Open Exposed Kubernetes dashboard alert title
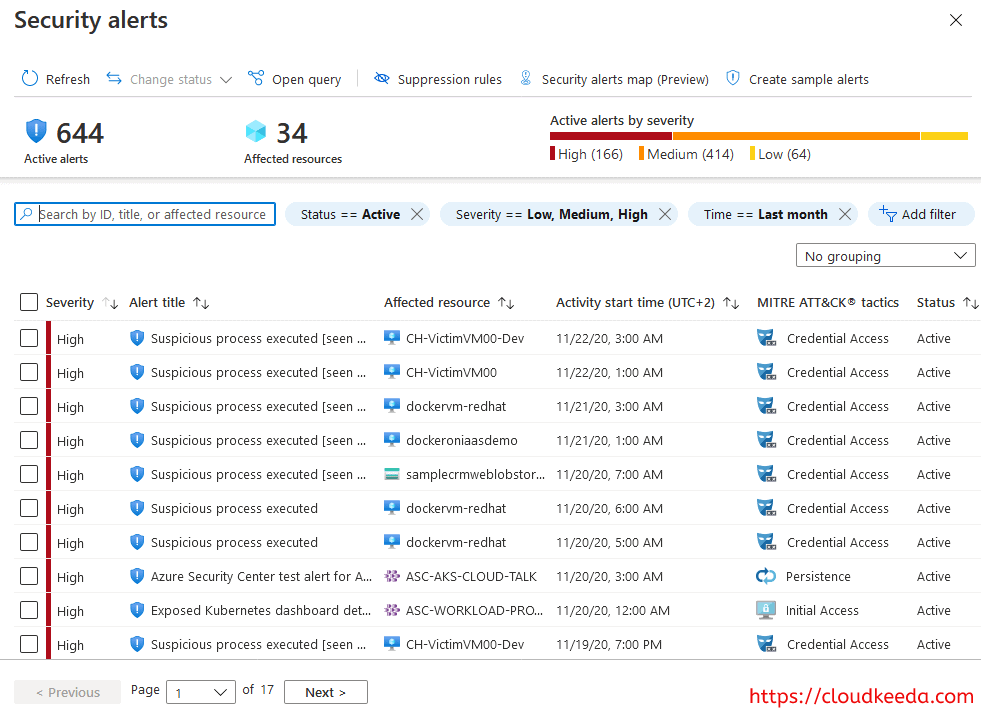This screenshot has width=981, height=715. tap(261, 610)
